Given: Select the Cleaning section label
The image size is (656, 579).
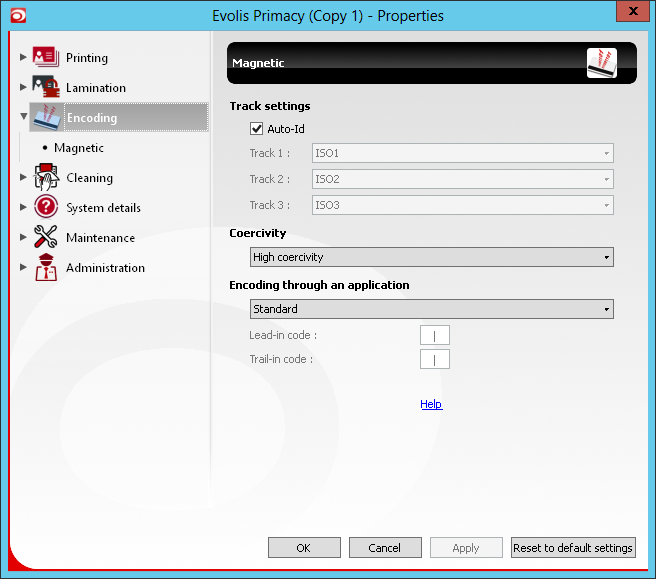Looking at the screenshot, I should [x=90, y=178].
